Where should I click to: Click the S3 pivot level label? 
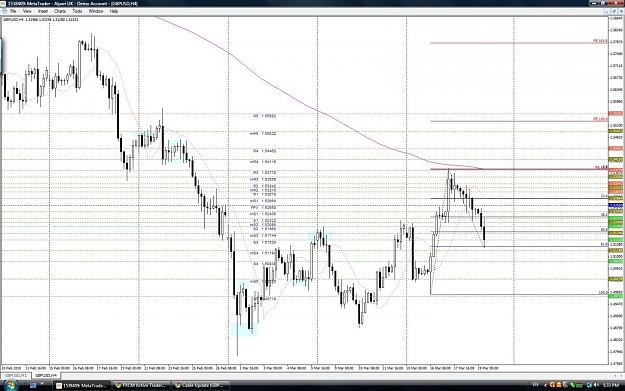[x=265, y=242]
